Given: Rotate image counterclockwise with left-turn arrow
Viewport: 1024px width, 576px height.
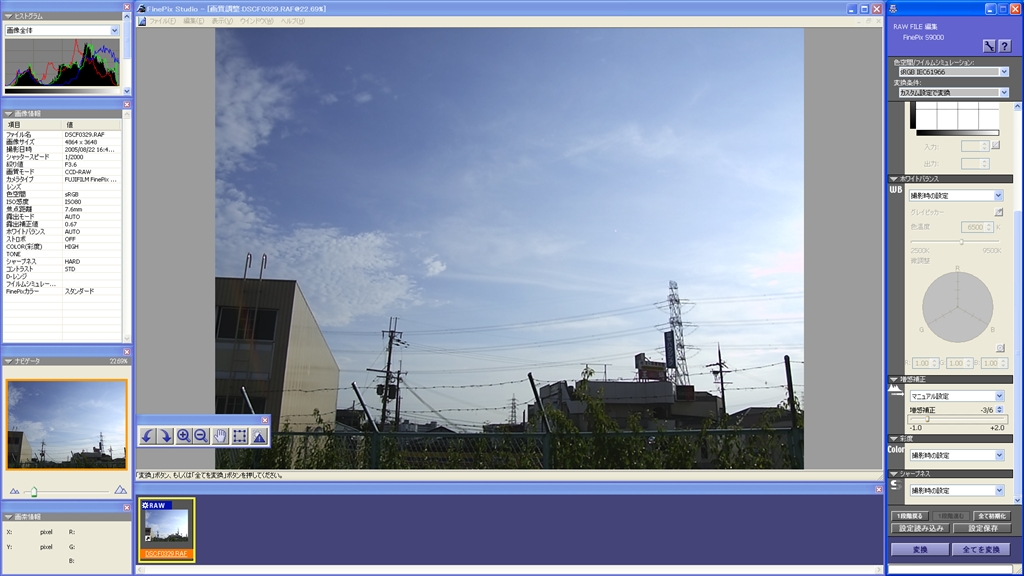Looking at the screenshot, I should tap(148, 436).
